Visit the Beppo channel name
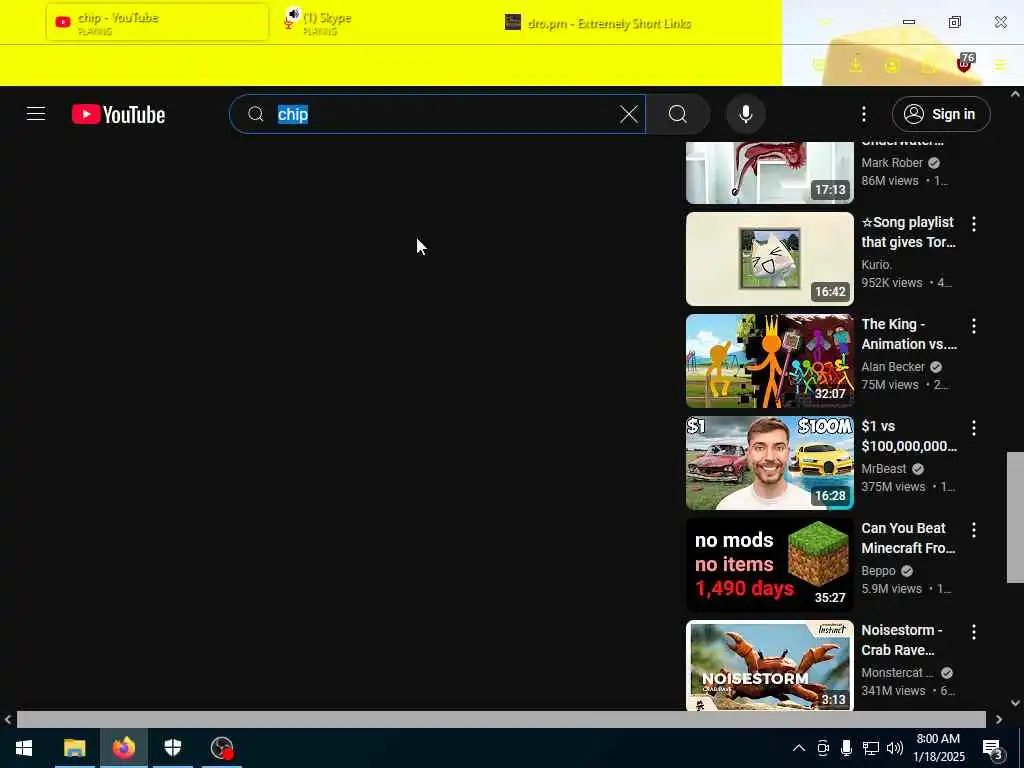 878,570
